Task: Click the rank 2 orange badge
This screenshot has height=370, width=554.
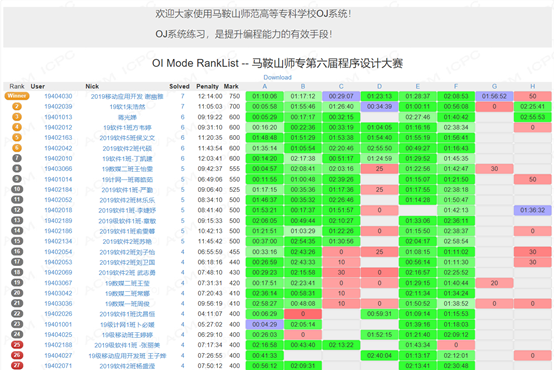Action: (17, 106)
